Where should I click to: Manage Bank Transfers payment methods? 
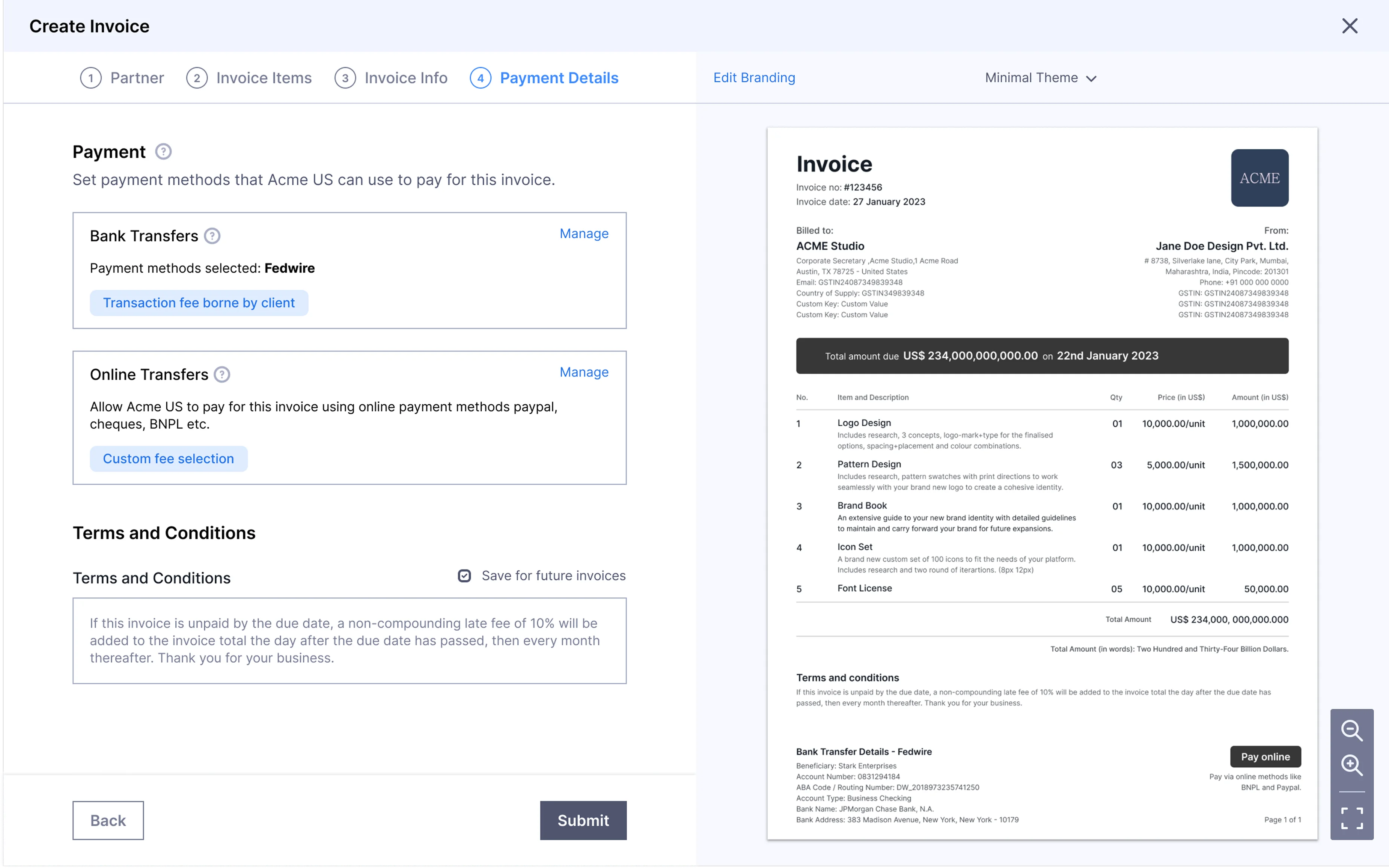click(584, 233)
